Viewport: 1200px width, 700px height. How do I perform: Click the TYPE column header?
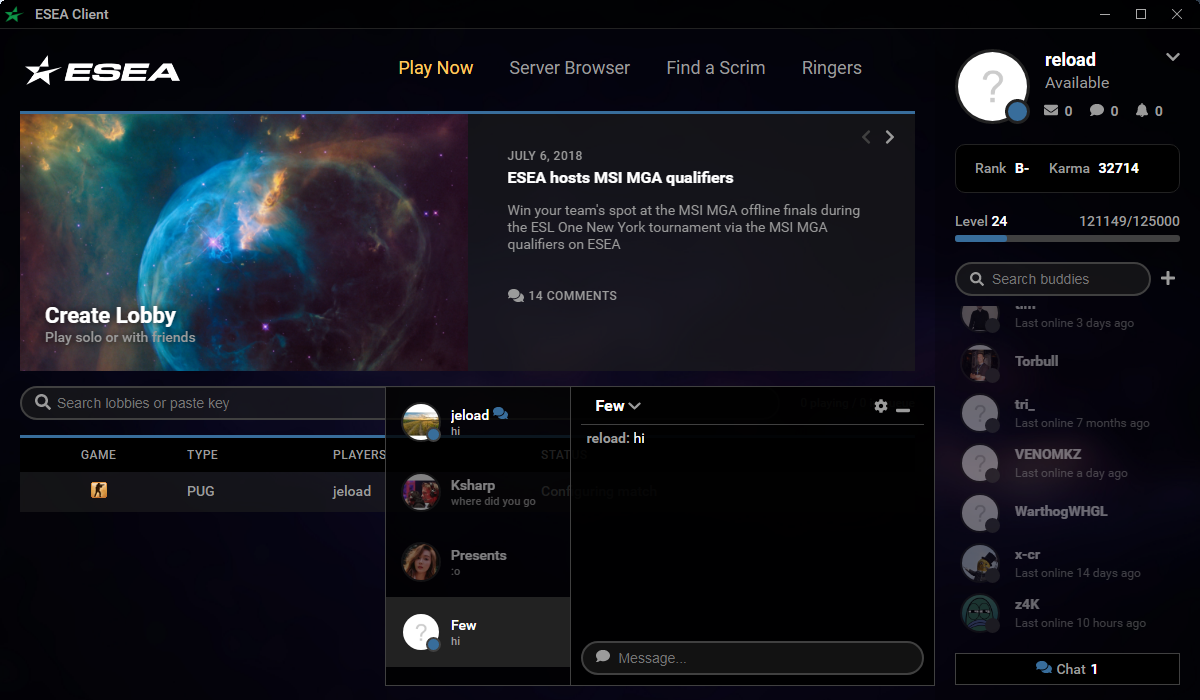pos(202,454)
